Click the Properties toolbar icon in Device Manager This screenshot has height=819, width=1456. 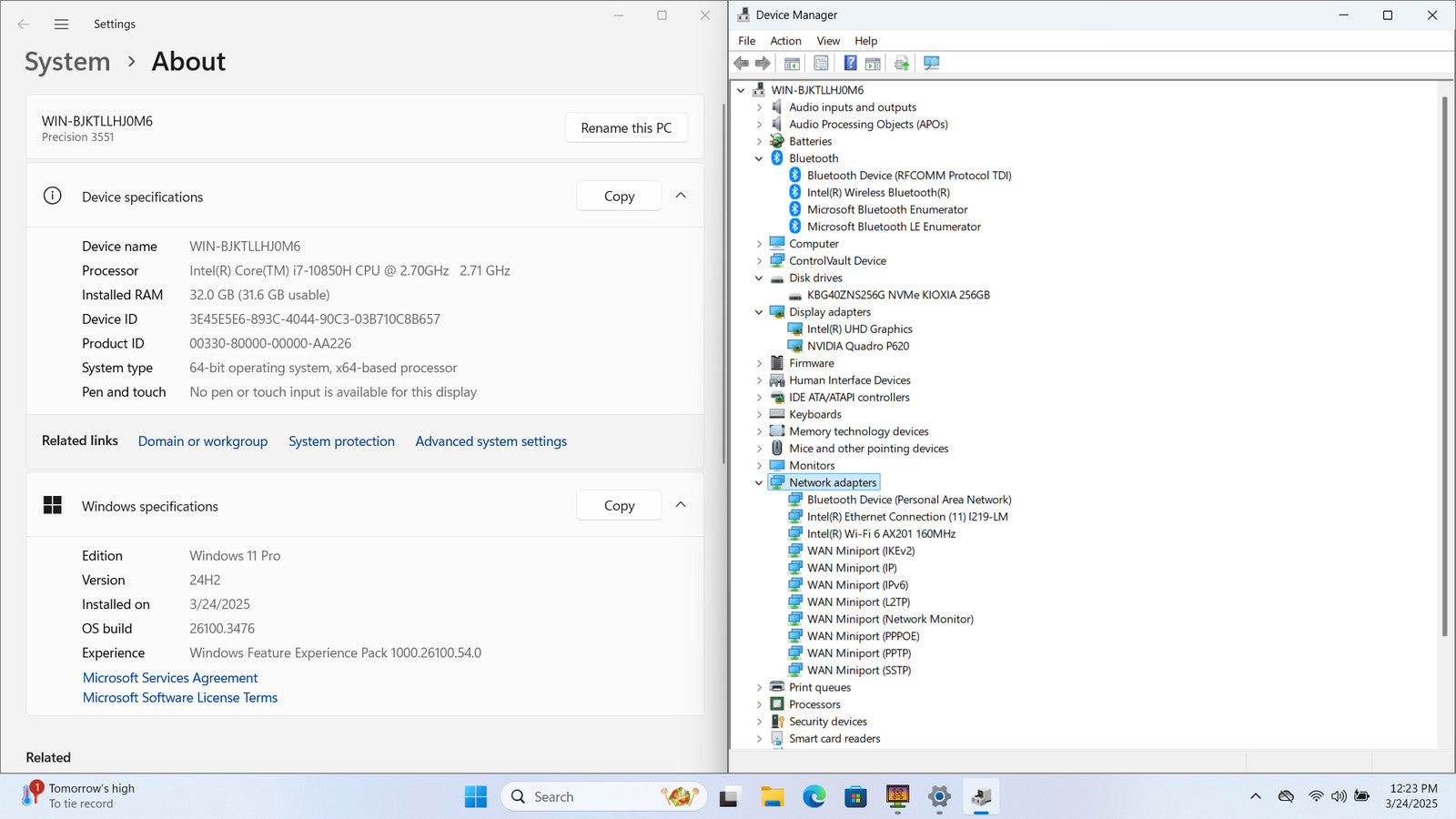pos(821,63)
